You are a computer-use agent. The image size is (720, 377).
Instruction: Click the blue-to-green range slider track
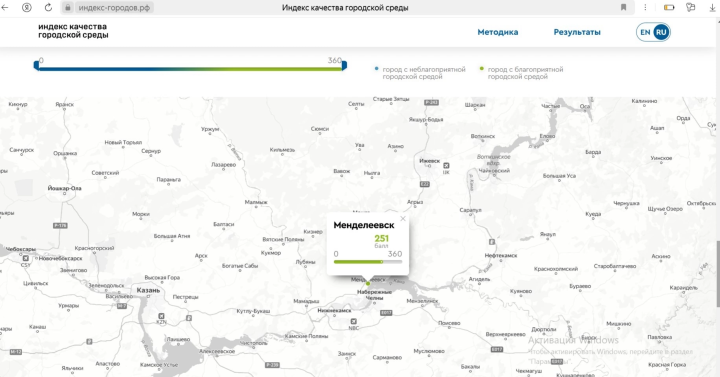[191, 69]
